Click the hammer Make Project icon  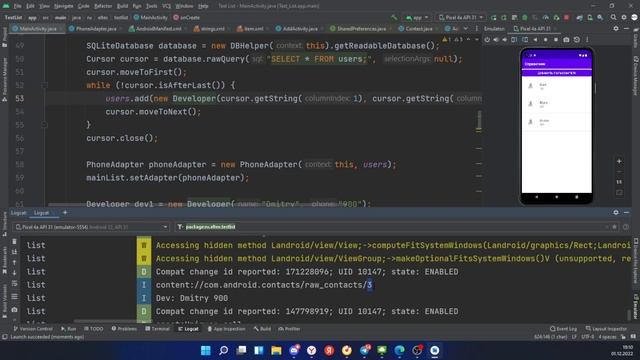[394, 18]
